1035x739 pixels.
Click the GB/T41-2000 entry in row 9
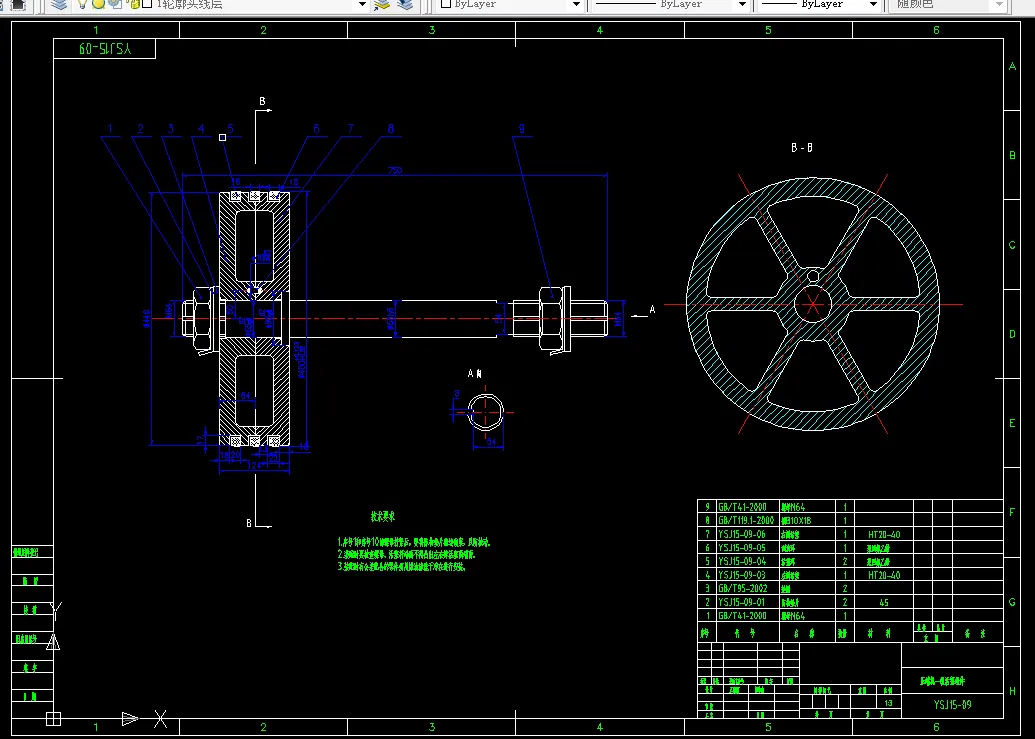(x=742, y=507)
